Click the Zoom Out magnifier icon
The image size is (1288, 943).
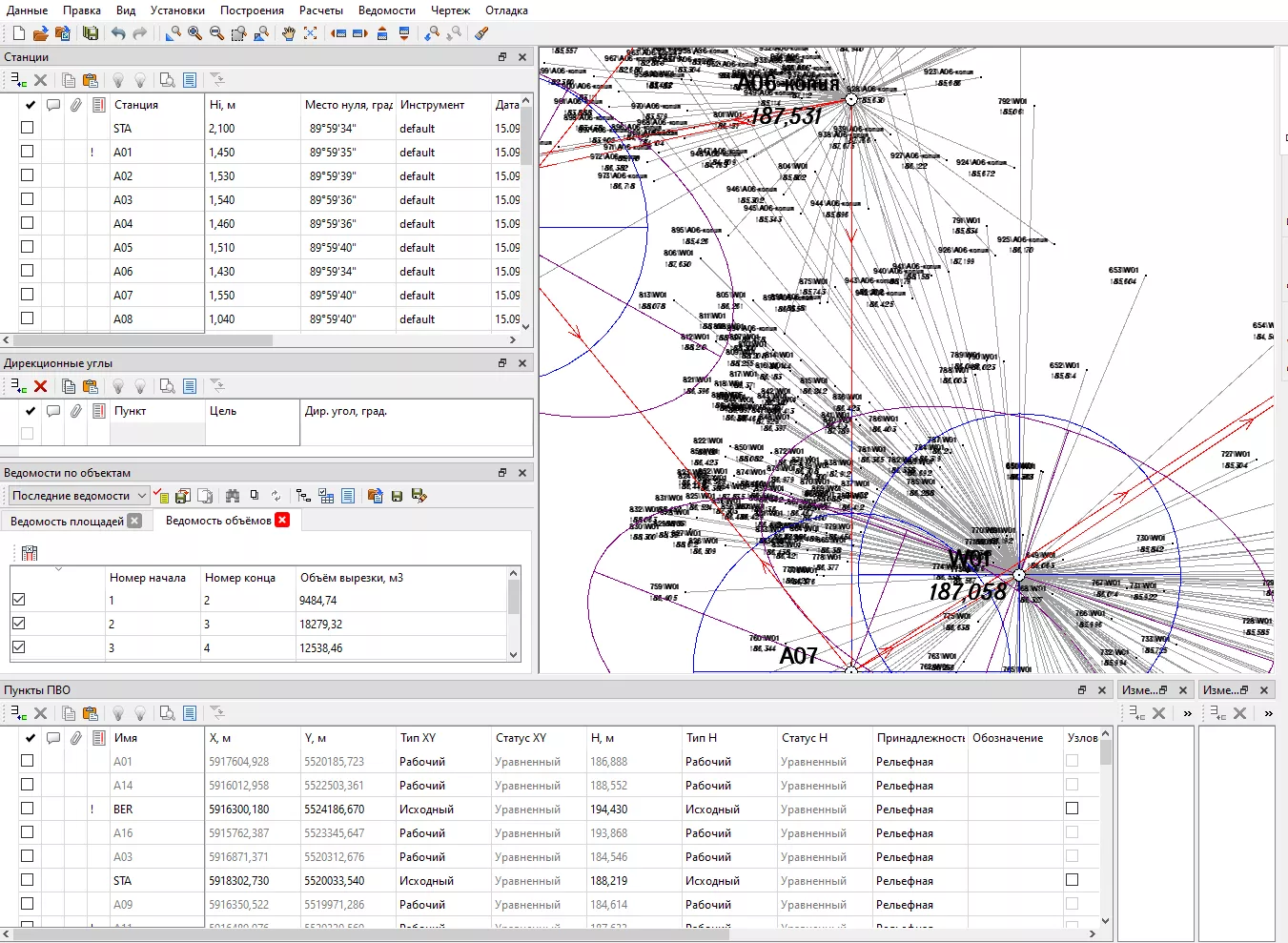(216, 33)
